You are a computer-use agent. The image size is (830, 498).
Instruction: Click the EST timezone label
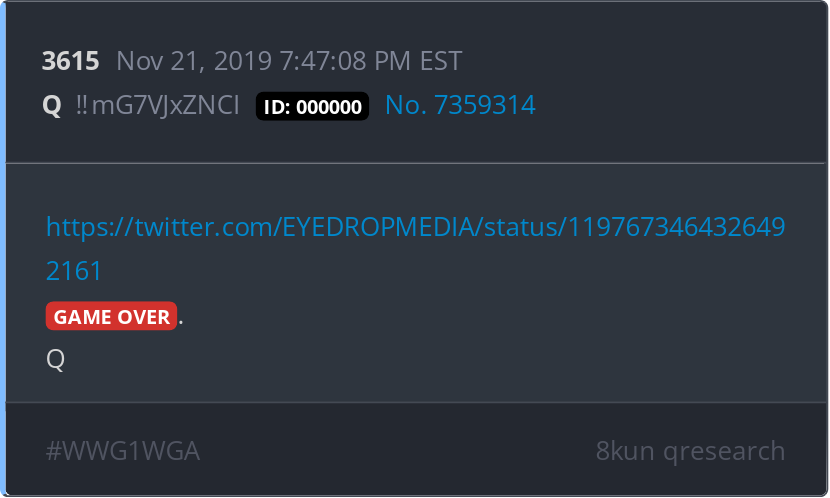point(441,61)
